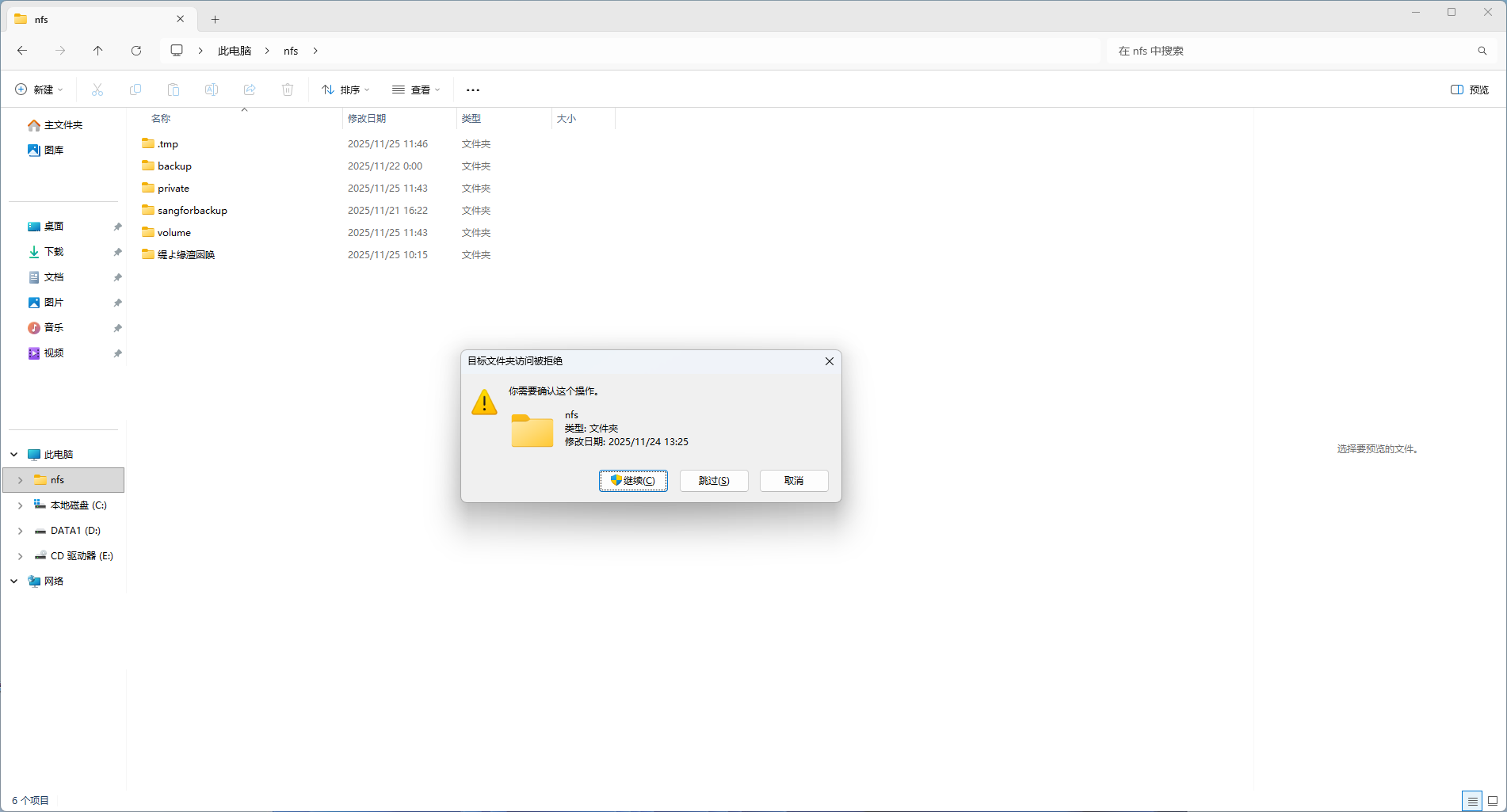
Task: Expand chevron after 此电脑 in address bar
Action: (x=267, y=51)
